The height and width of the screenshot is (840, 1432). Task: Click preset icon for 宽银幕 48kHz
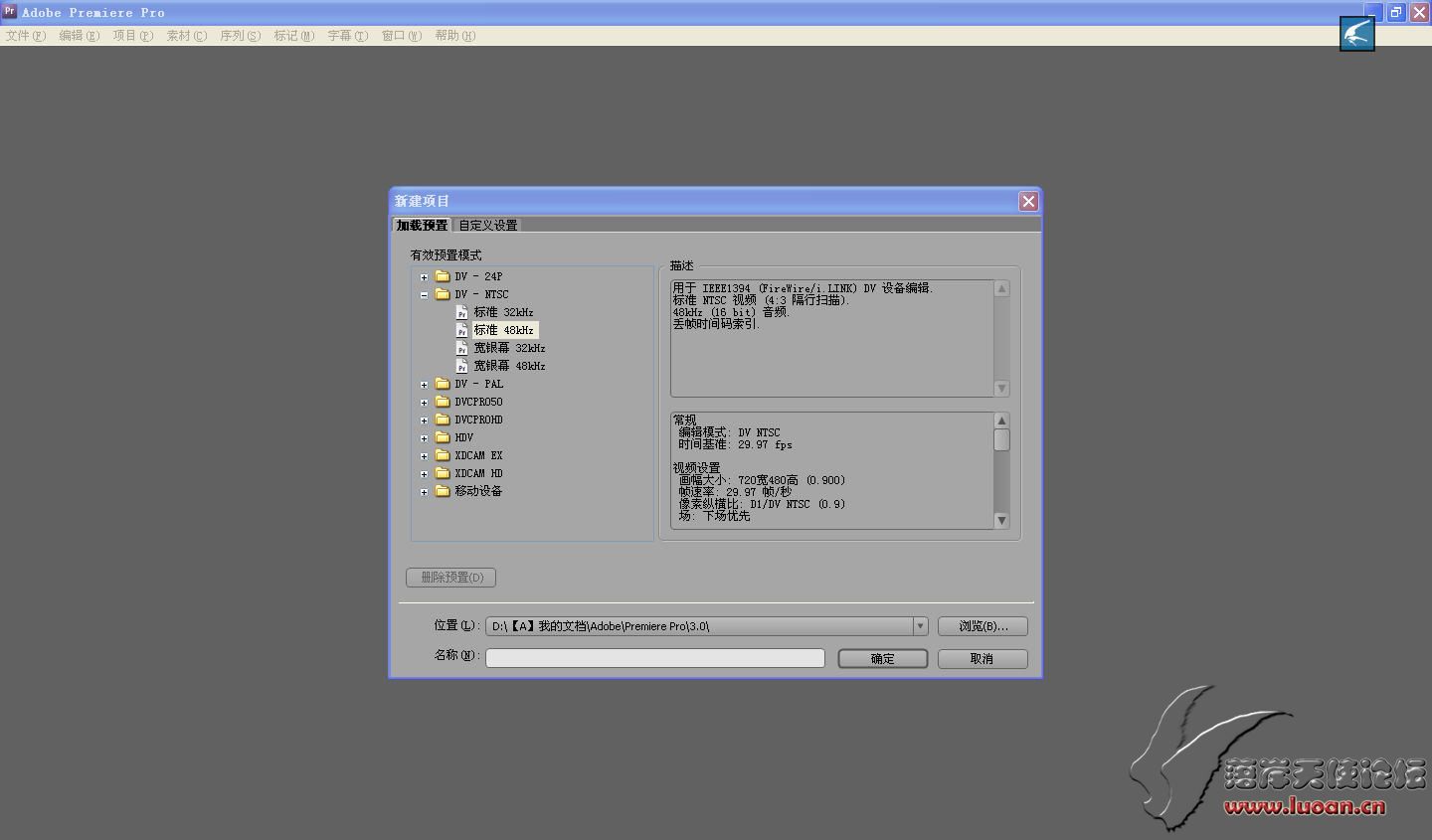tap(461, 366)
